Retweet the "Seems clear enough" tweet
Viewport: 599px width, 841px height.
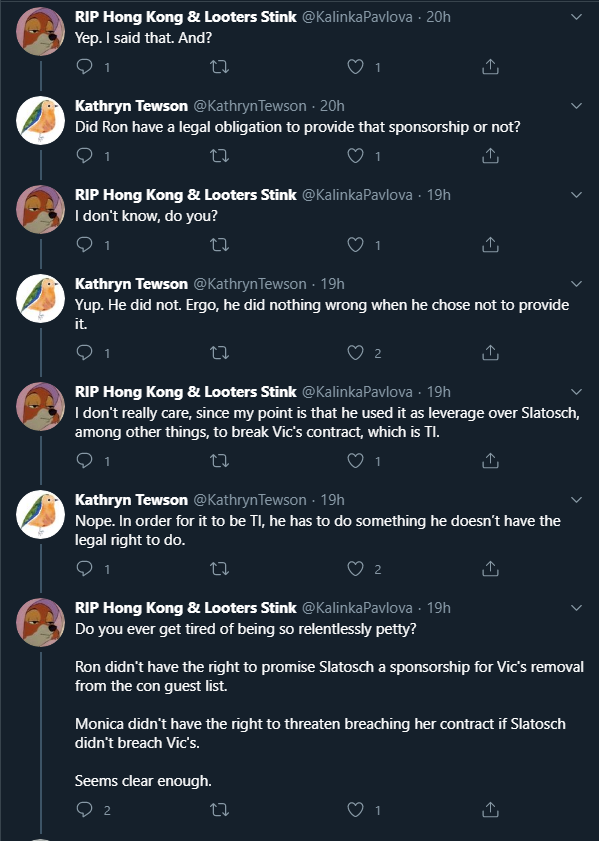pos(219,809)
